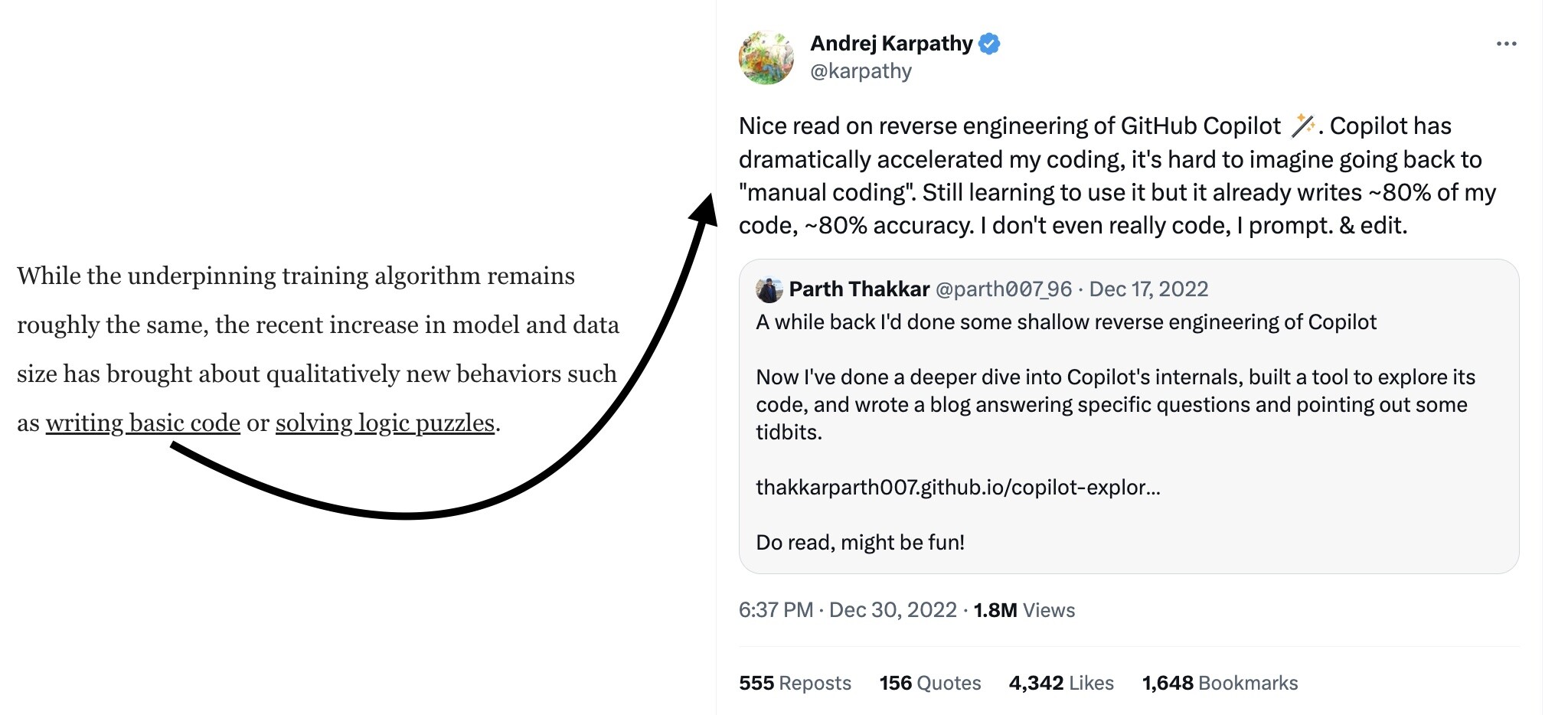Click the magic wand emoji in tweet
Screen dimensions: 1568x715
tap(1303, 125)
